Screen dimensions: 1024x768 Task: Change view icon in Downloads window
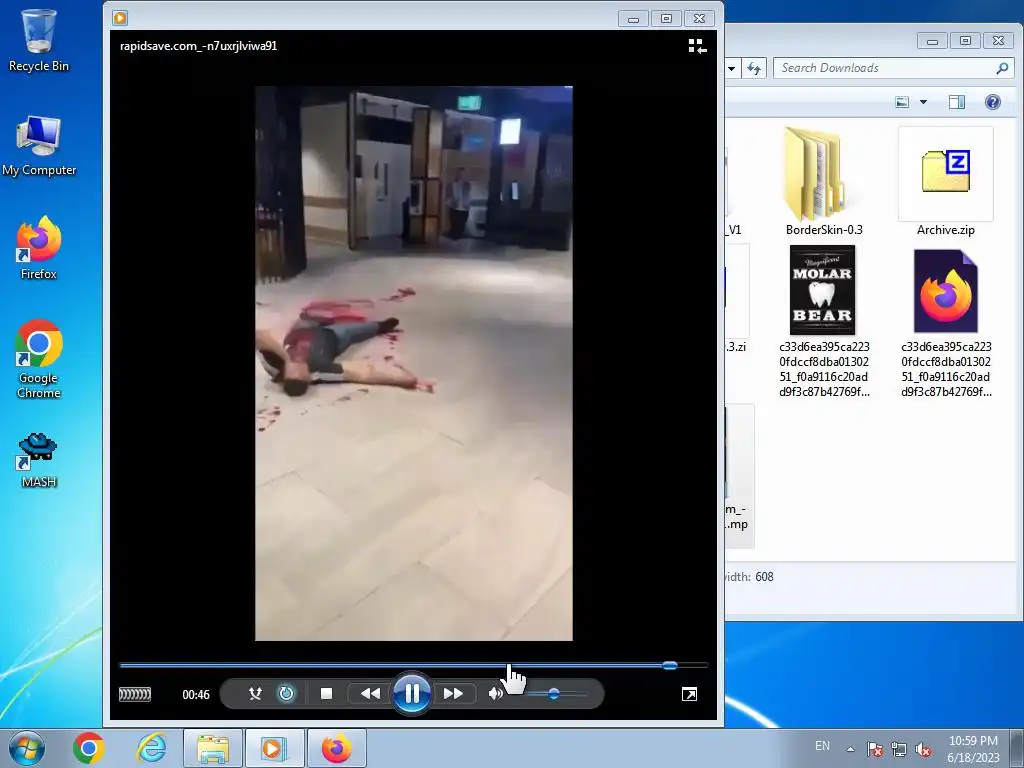(902, 102)
